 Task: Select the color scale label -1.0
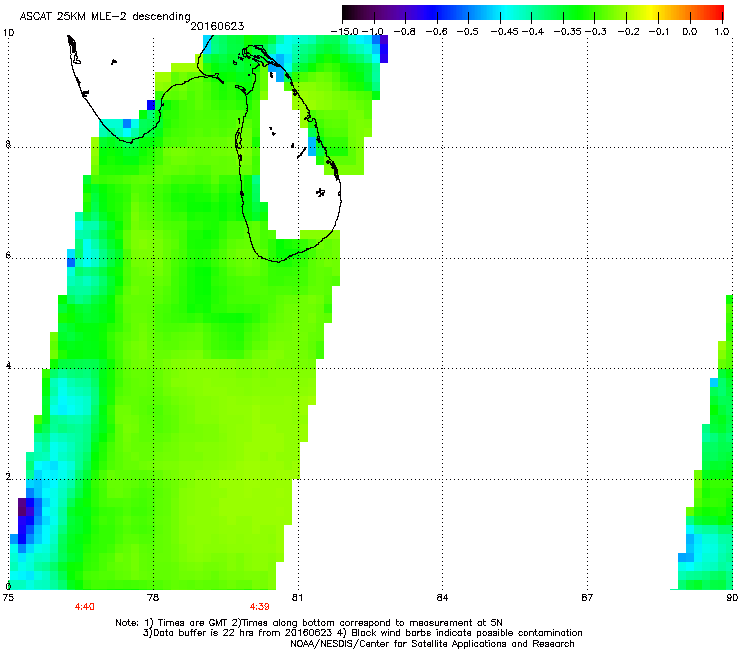(373, 32)
